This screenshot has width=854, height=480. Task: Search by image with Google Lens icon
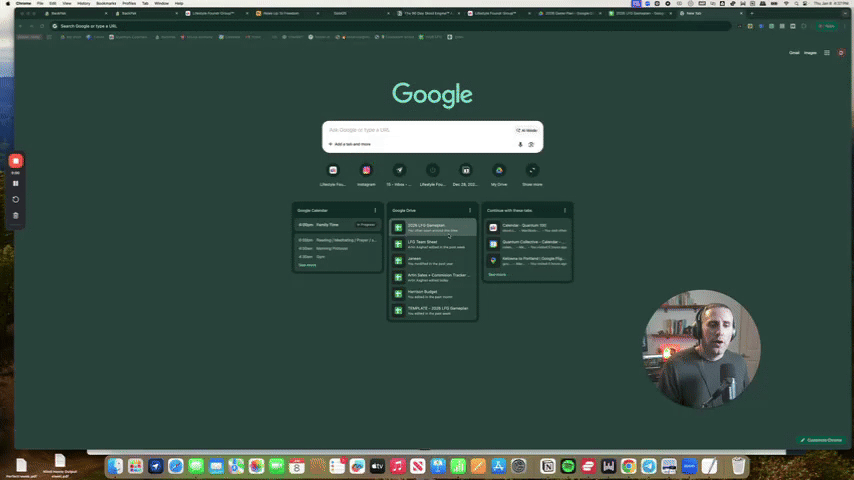tap(531, 144)
